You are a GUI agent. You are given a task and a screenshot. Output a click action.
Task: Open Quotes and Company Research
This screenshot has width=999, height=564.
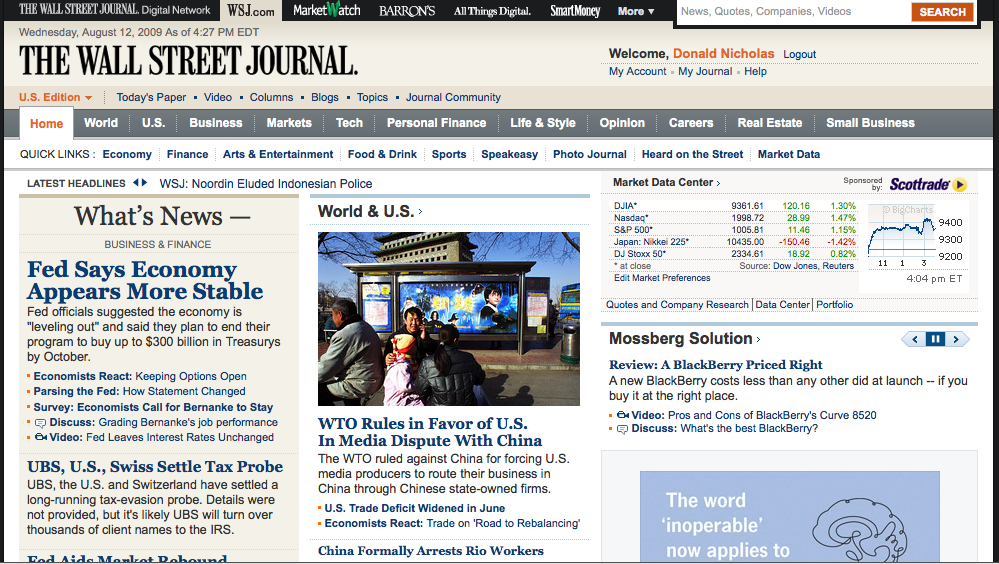(677, 305)
